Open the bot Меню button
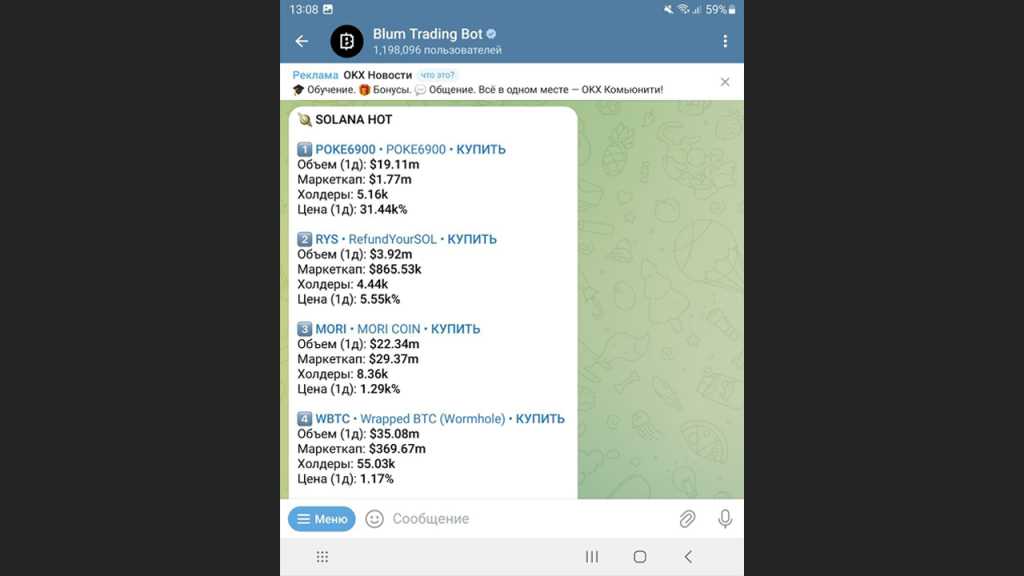 322,519
